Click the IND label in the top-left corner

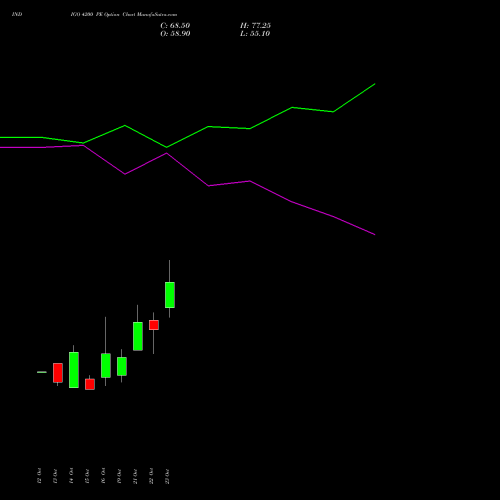[x=17, y=15]
